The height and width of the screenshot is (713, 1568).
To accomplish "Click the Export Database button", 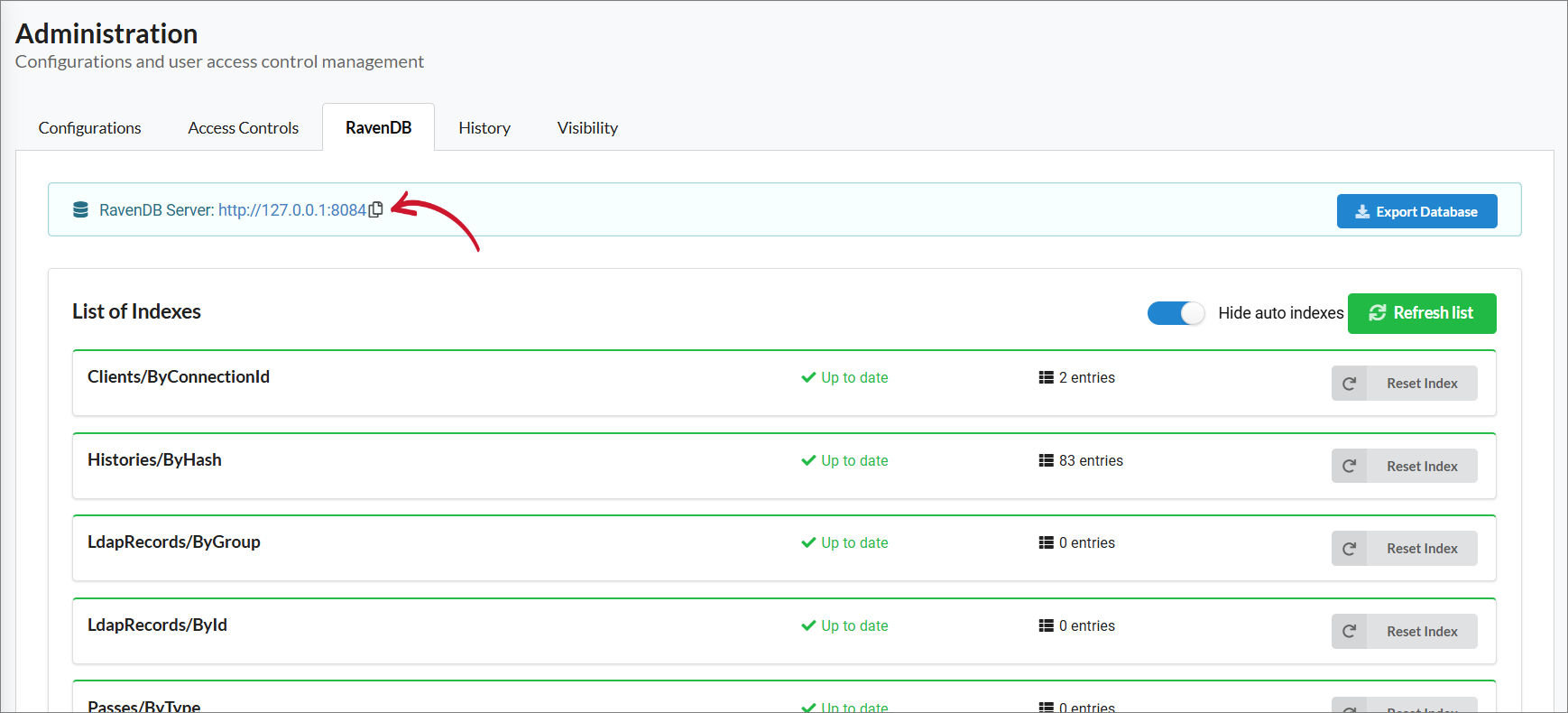I will click(x=1417, y=211).
